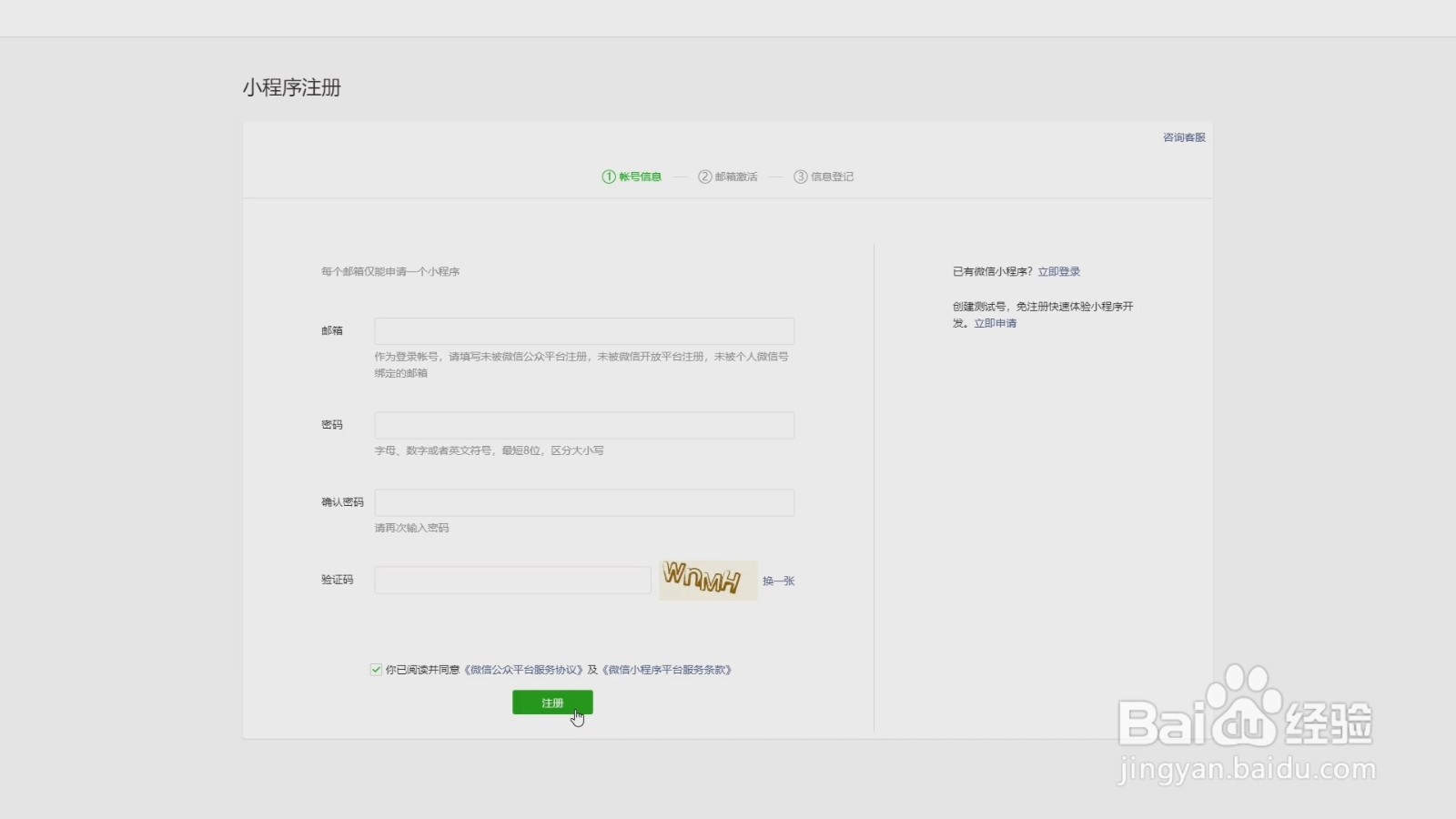1456x819 pixels.
Task: Open 微信小程序平台服务条款 link
Action: click(x=667, y=670)
